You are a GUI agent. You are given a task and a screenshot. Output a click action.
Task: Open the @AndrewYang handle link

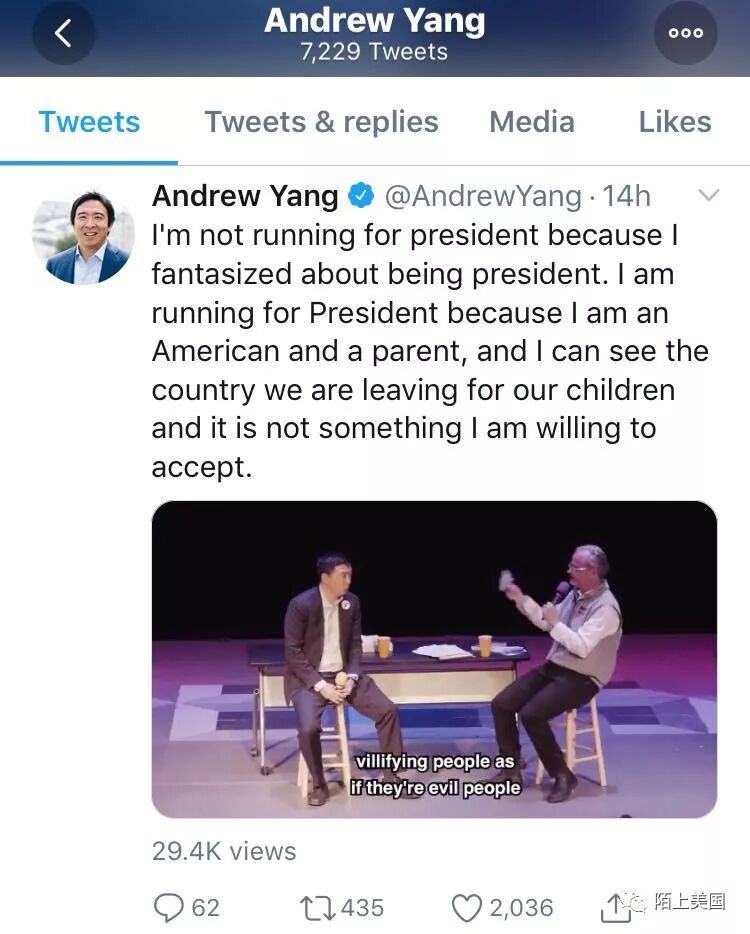point(483,196)
